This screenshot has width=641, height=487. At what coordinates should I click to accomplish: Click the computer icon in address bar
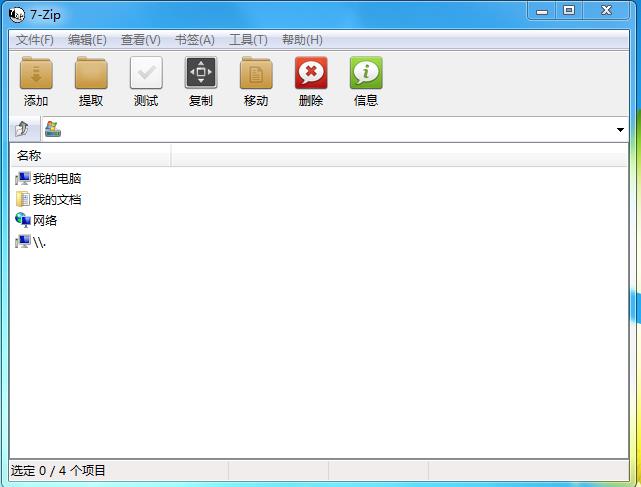[x=53, y=129]
